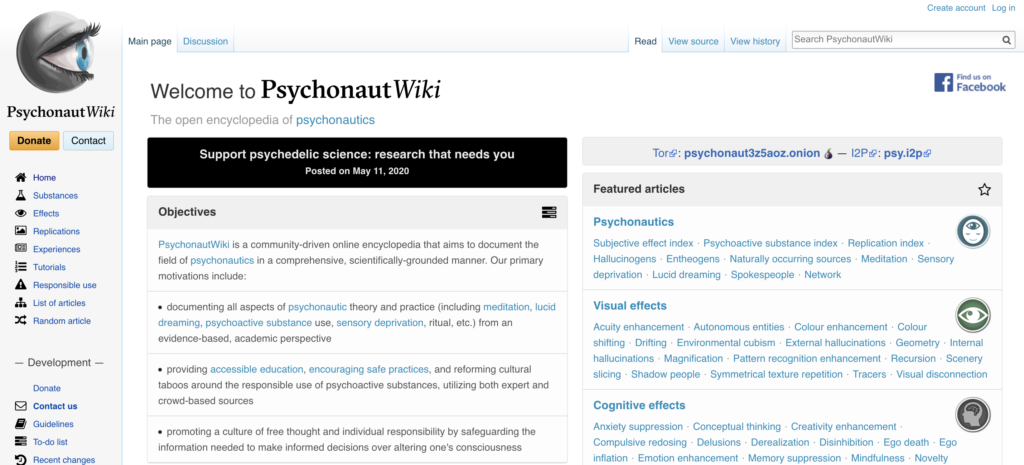The height and width of the screenshot is (465, 1024).
Task: Click the warning triangle beside Responsible use
Action: (21, 285)
